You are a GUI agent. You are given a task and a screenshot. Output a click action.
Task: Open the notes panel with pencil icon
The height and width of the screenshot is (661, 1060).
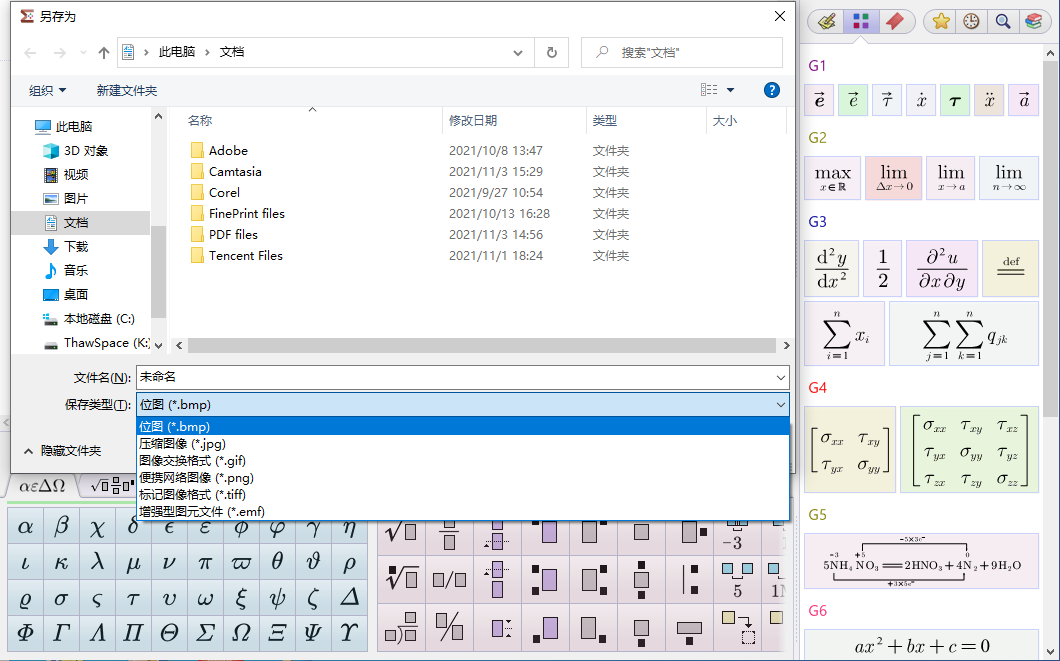pyautogui.click(x=826, y=21)
